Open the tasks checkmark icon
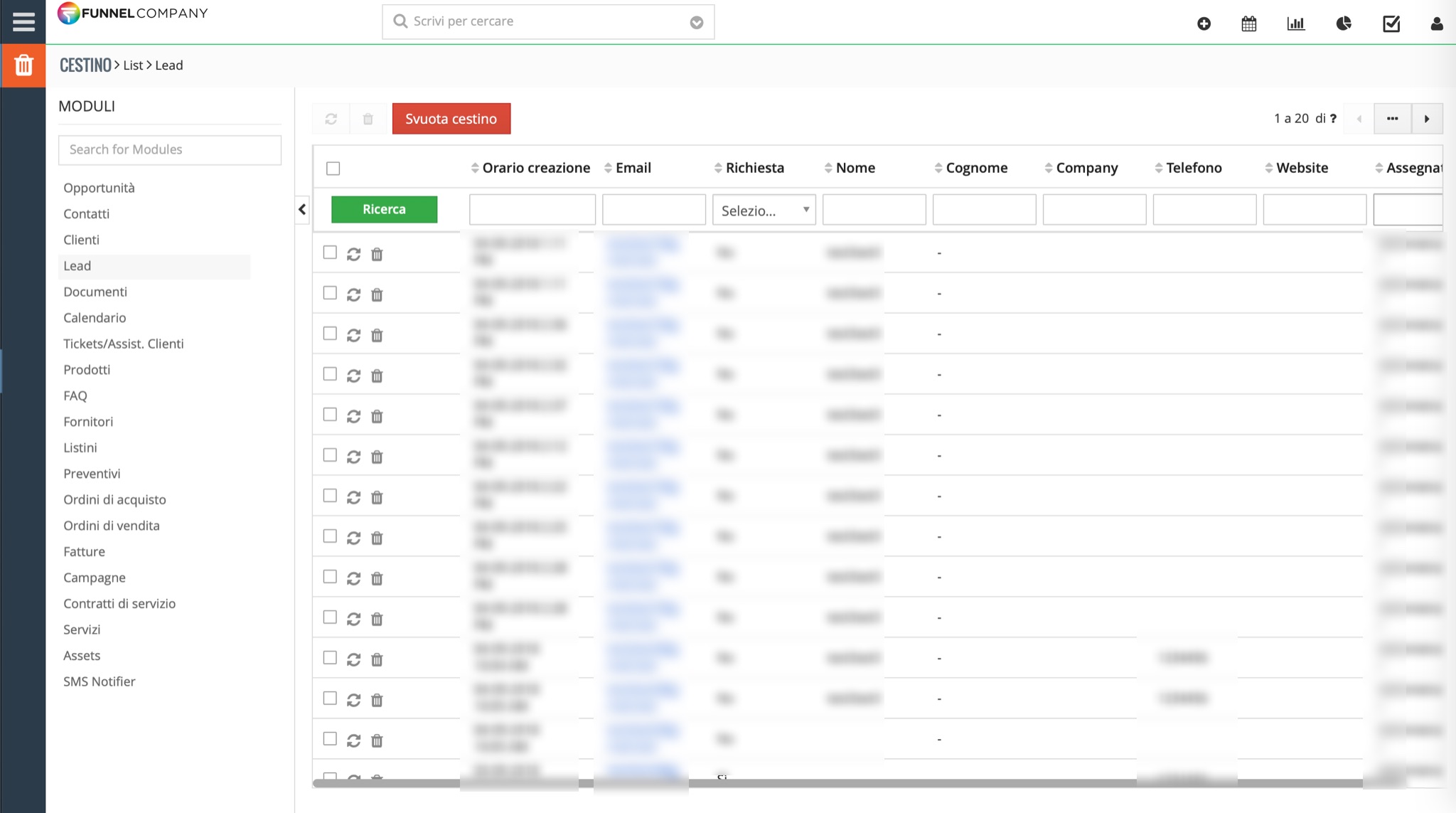Image resolution: width=1456 pixels, height=813 pixels. click(x=1391, y=23)
